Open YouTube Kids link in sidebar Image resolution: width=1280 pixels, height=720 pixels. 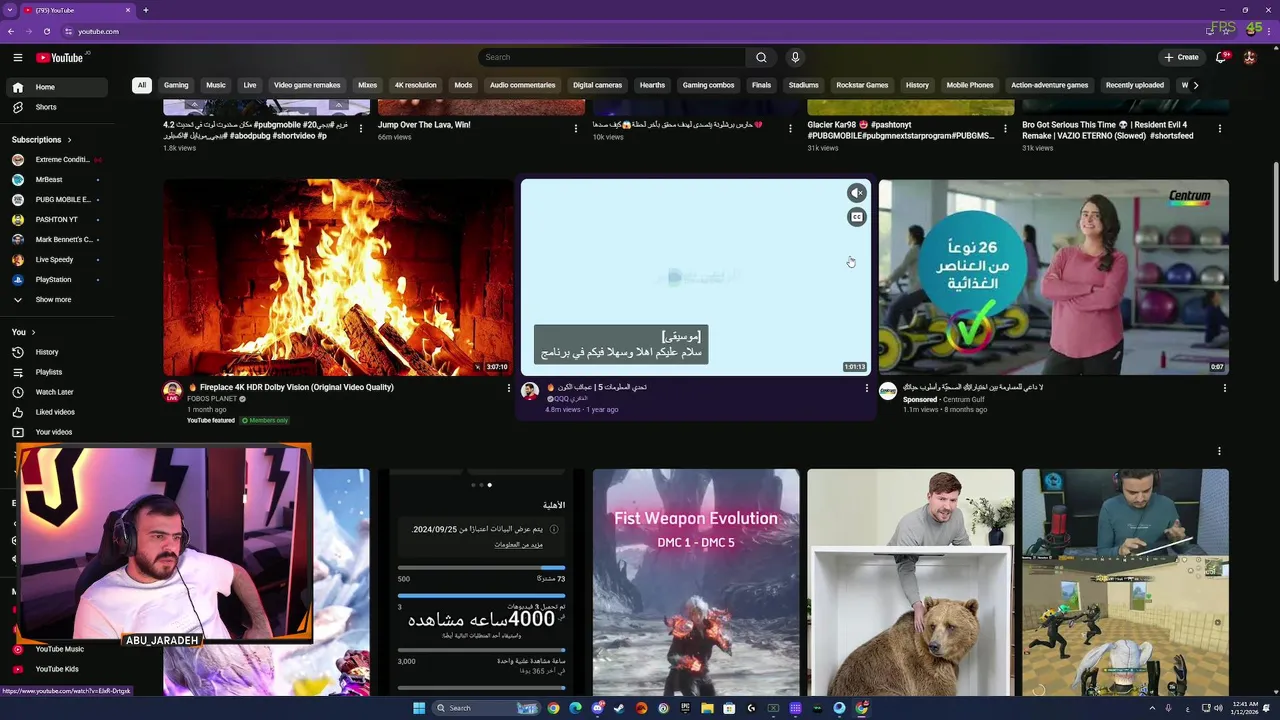tap(56, 669)
